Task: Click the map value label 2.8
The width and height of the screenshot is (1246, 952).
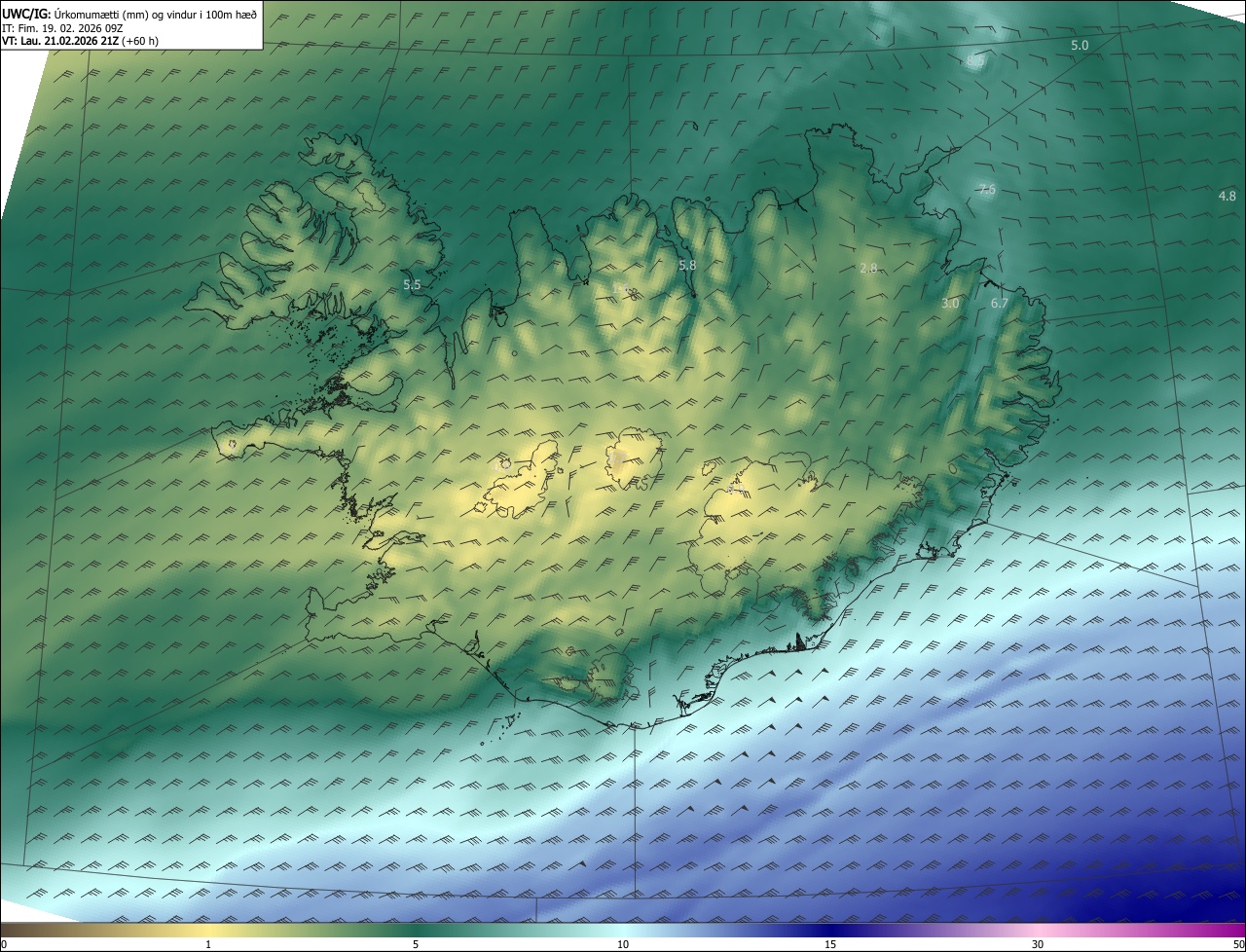Action: pos(869,268)
